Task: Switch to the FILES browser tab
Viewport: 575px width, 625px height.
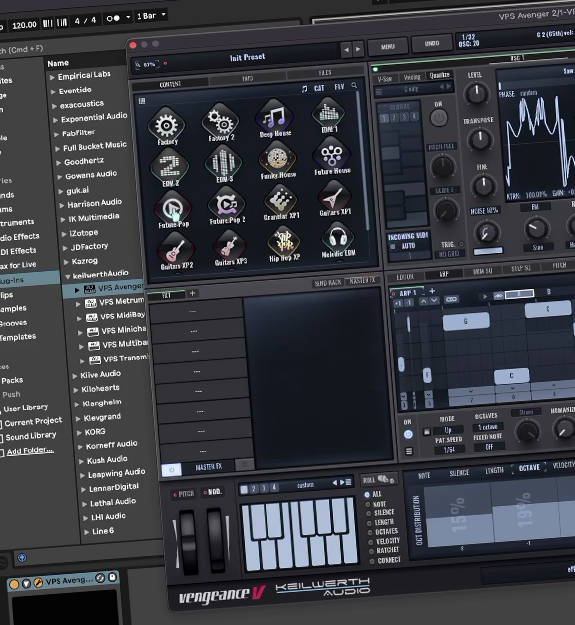Action: [325, 73]
